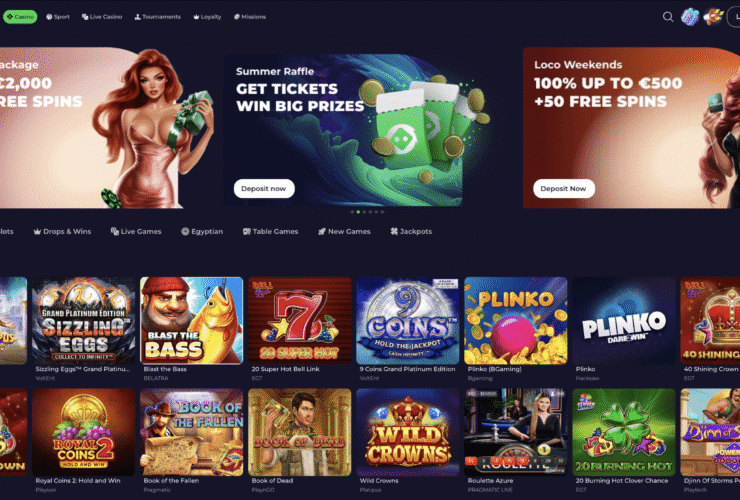Show the Jackpots category

(411, 231)
